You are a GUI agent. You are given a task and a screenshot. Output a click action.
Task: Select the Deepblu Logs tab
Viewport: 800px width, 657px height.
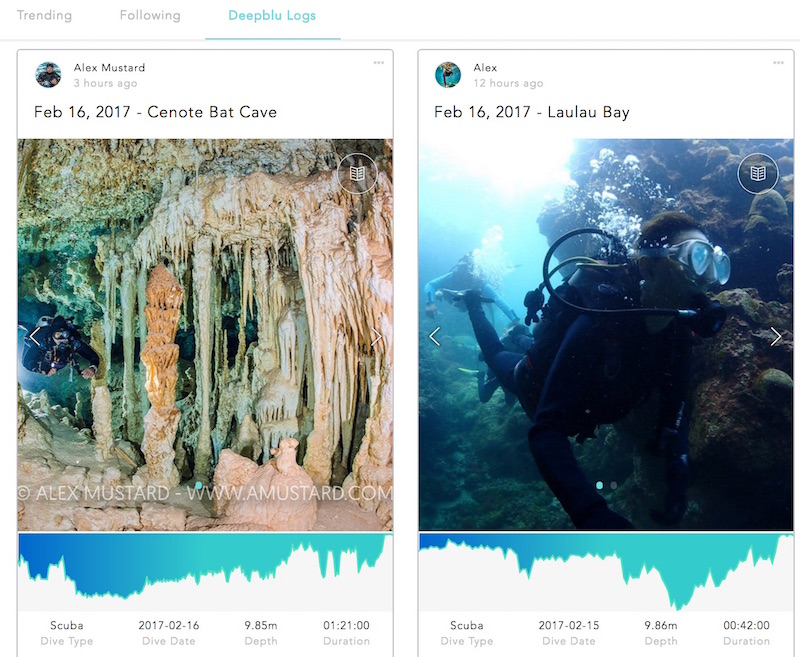click(x=272, y=16)
